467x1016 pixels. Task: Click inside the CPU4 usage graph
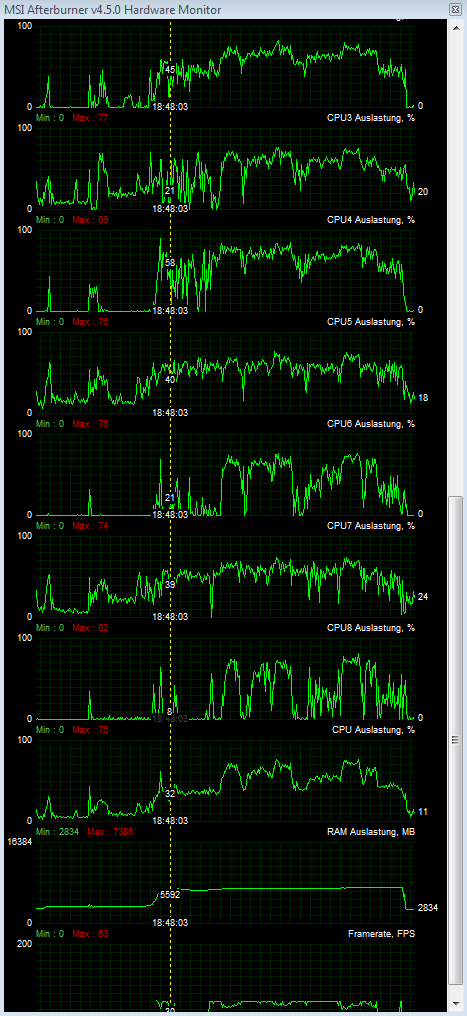tap(225, 270)
